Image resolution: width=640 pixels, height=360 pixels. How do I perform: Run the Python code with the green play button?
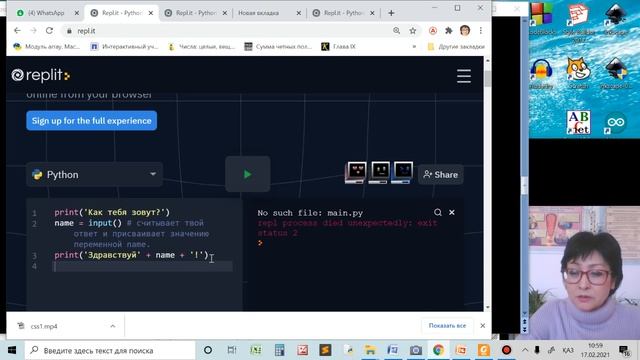[x=247, y=174]
